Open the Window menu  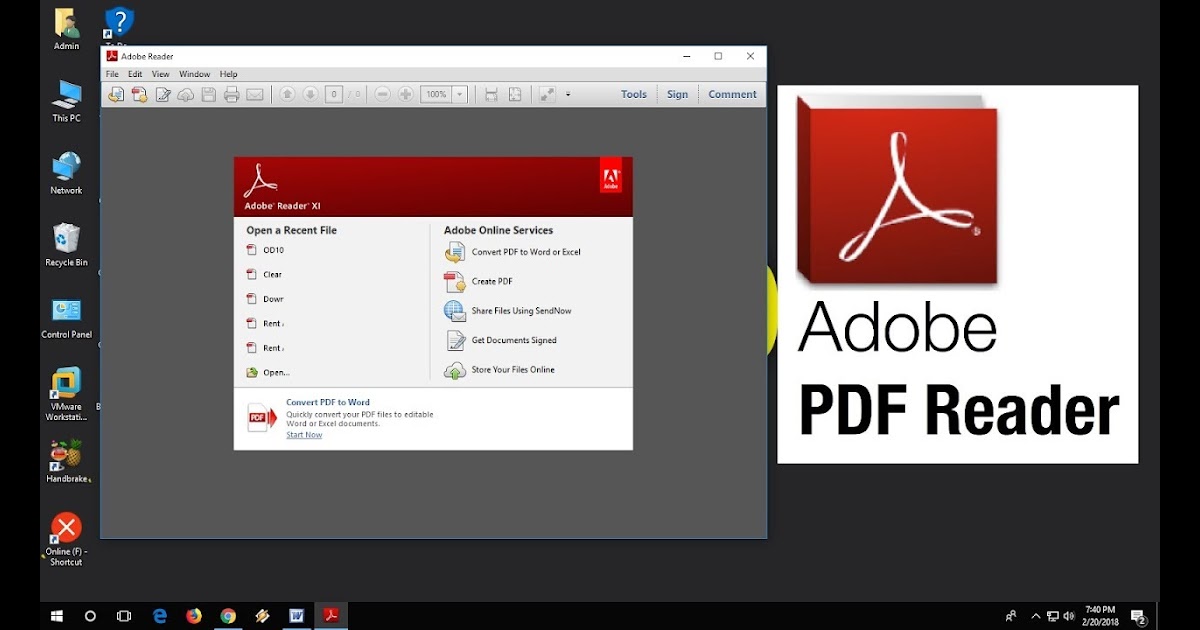[195, 74]
